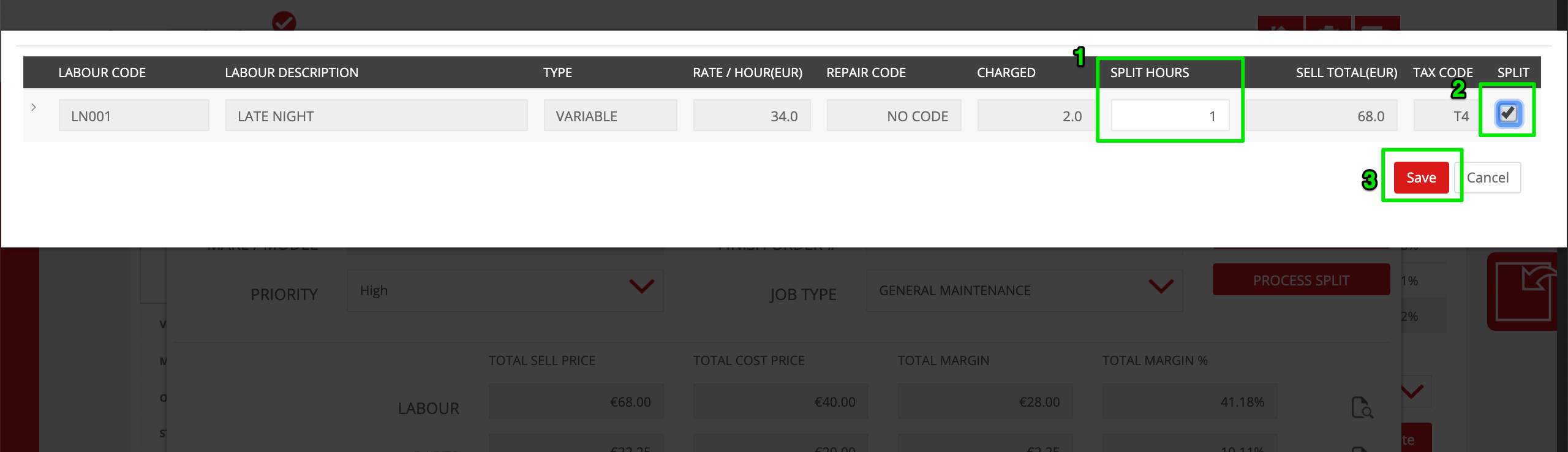The image size is (1568, 452).
Task: Cancel the labour split dialog
Action: coord(1488,178)
